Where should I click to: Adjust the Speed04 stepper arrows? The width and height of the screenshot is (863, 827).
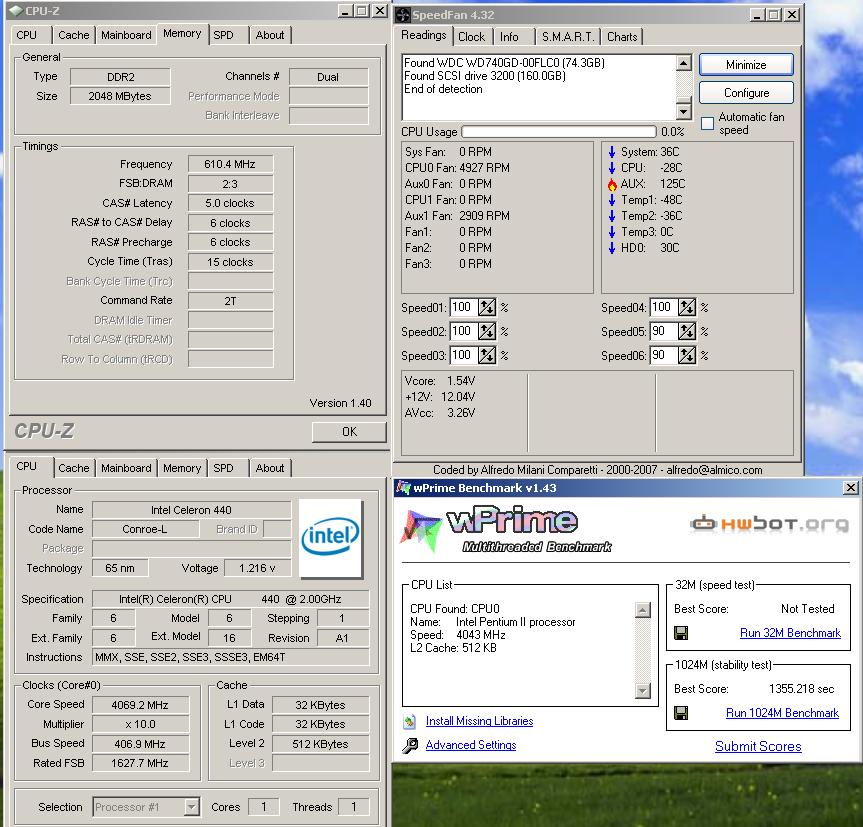click(x=686, y=308)
